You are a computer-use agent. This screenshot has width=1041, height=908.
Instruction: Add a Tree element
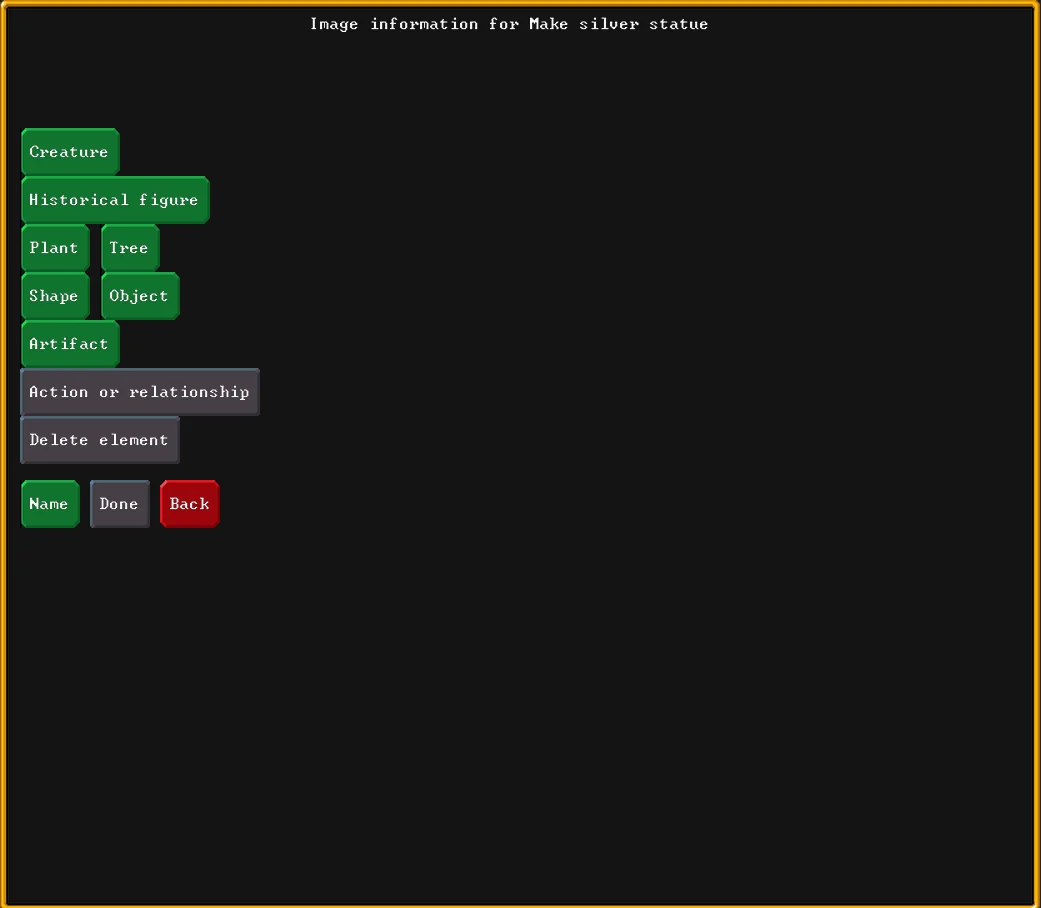click(x=130, y=248)
